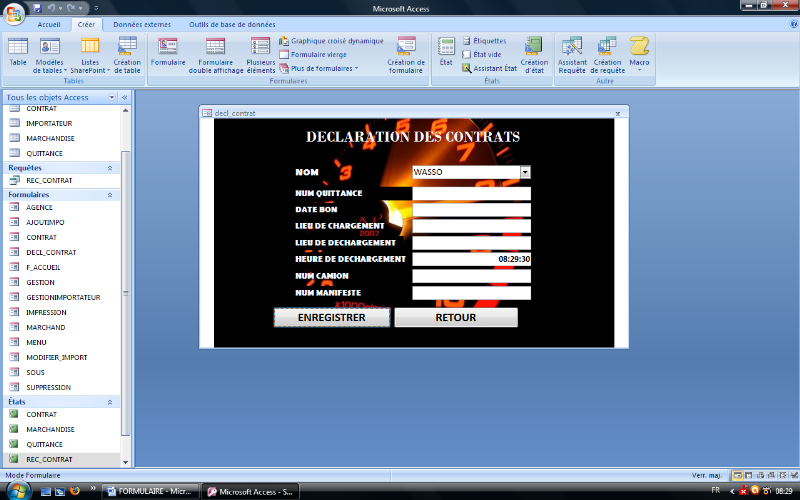Click the Formulaire ribbon icon
The image size is (800, 500).
[168, 52]
